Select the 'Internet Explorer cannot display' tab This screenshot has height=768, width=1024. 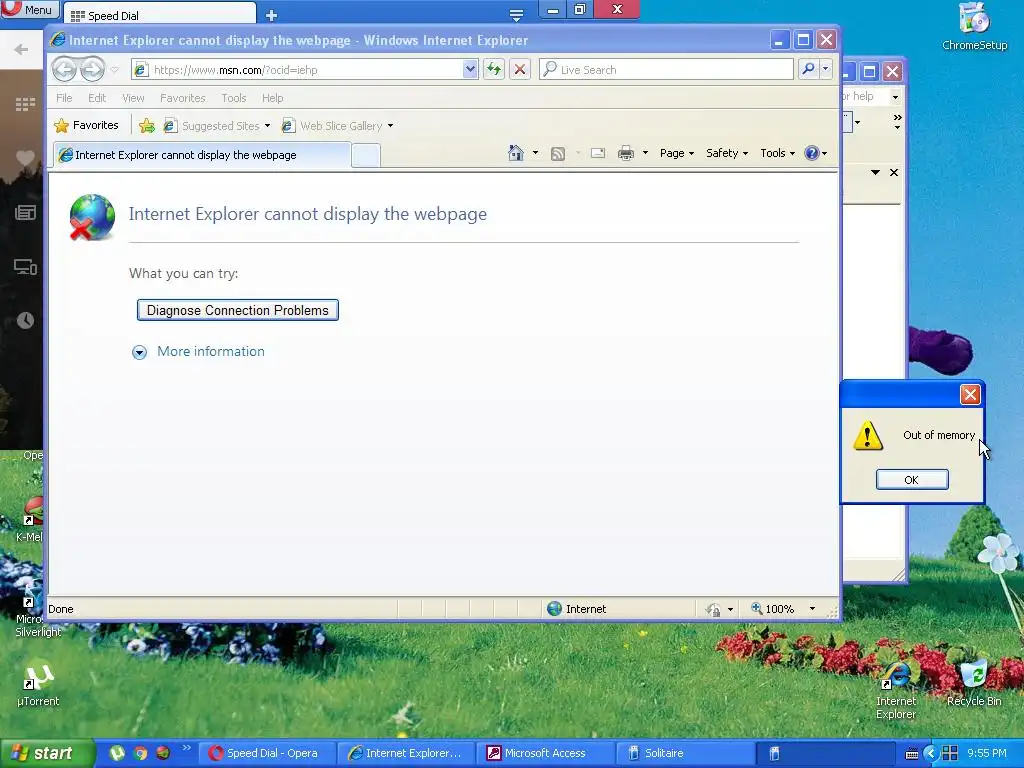tap(202, 155)
